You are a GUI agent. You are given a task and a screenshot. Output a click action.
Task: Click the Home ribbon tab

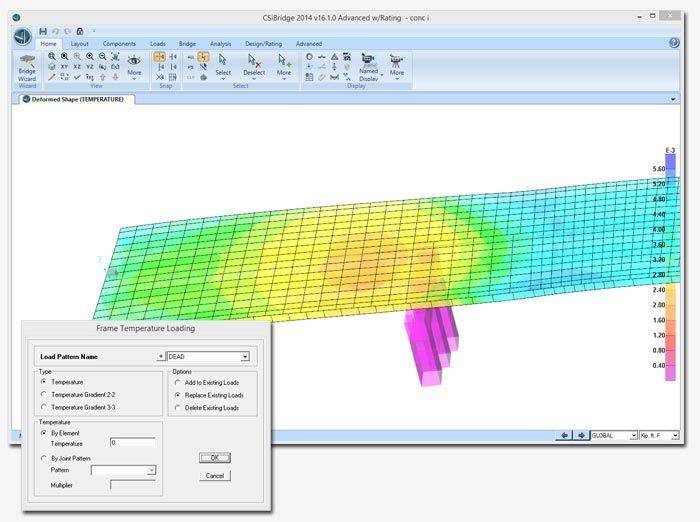tap(49, 44)
